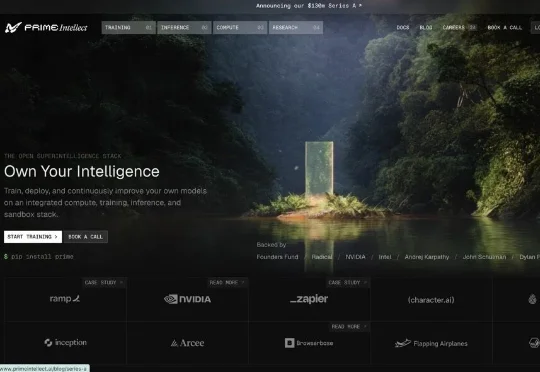The height and width of the screenshot is (372, 540).
Task: Expand the Training nav menu
Action: tap(128, 28)
